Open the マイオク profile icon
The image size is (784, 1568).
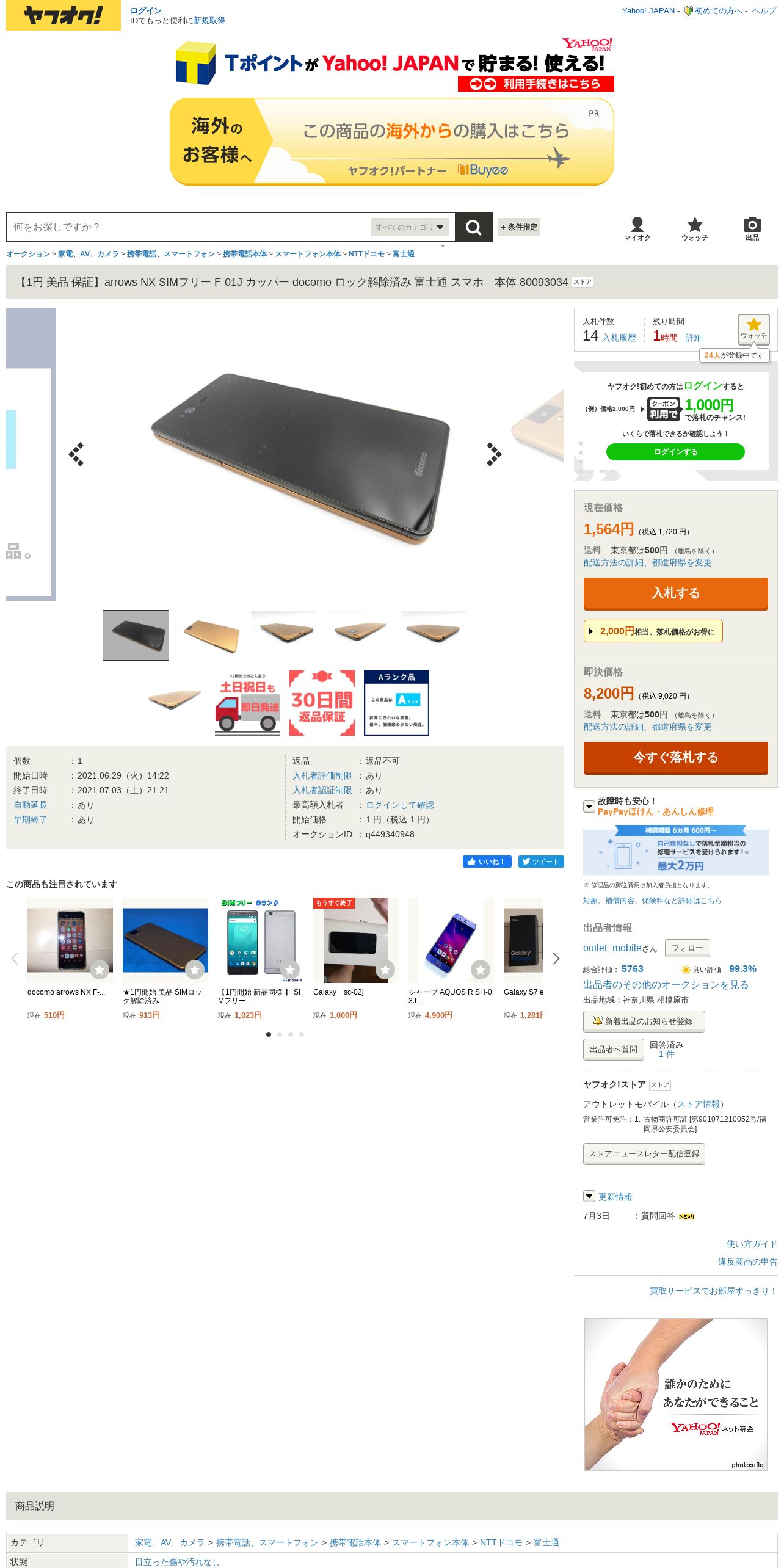click(637, 229)
